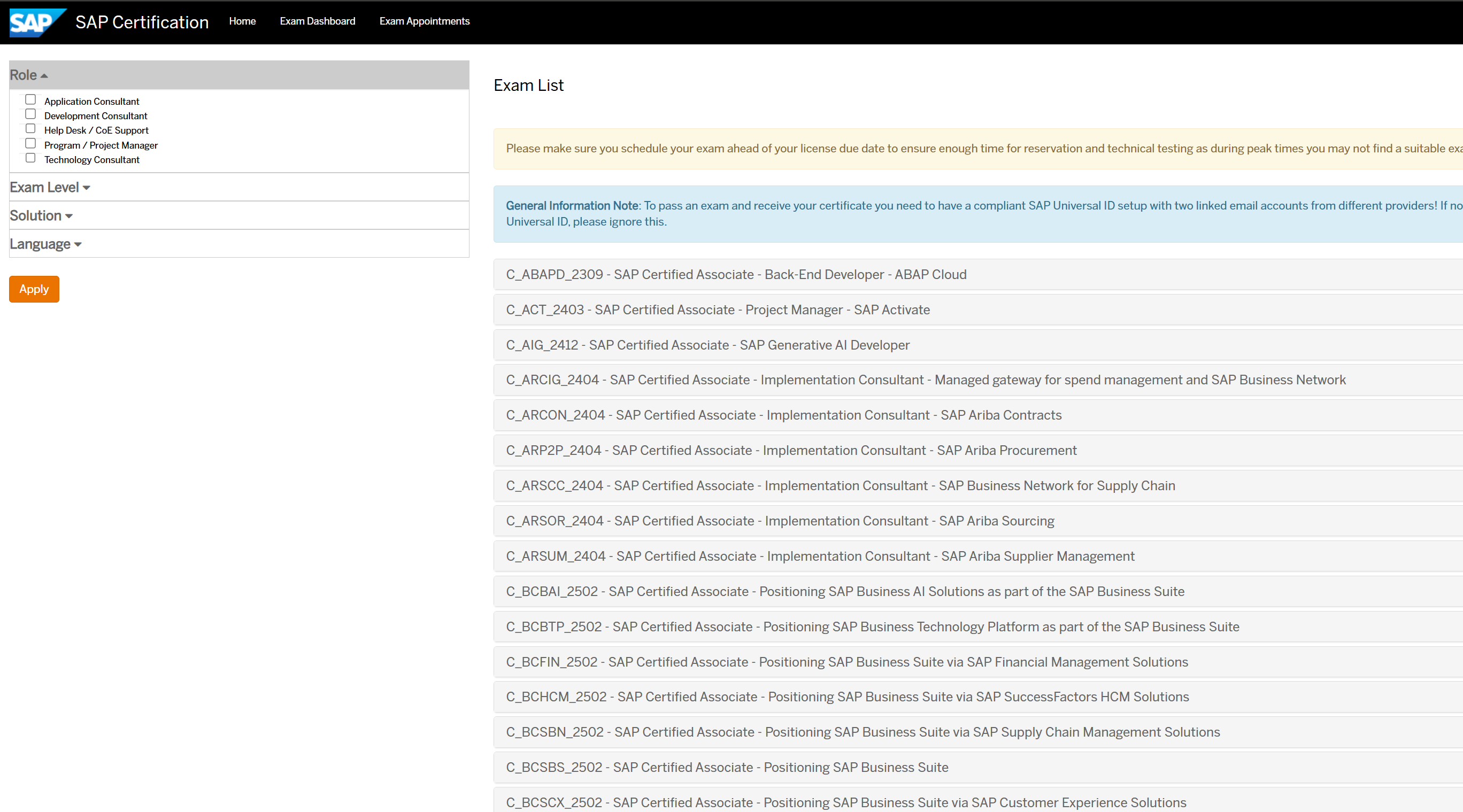Open exam C_BCFIN_2502 Financial Management Solutions
This screenshot has width=1463, height=812.
click(x=978, y=662)
